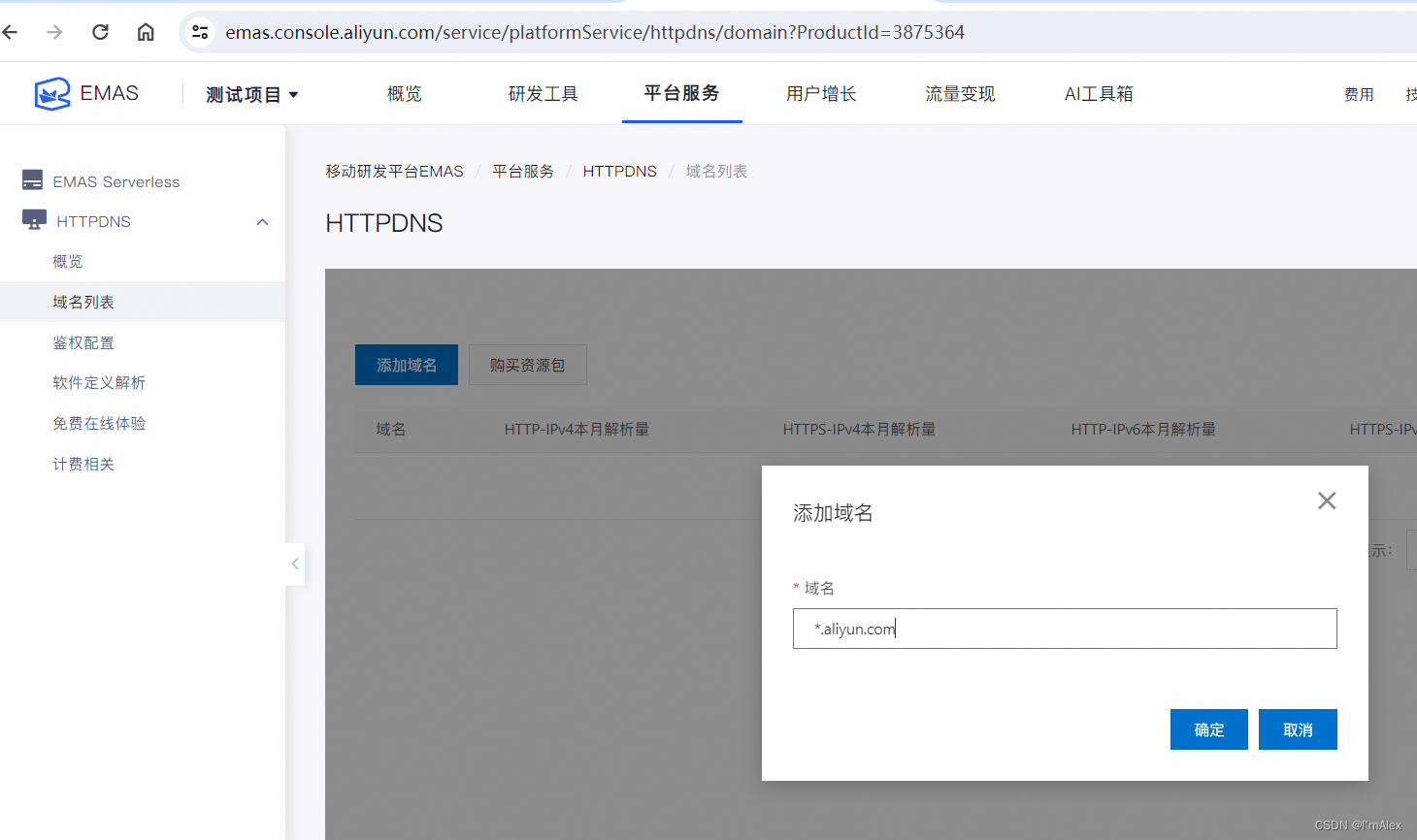Click the HTTPDNS page heading
Image resolution: width=1417 pixels, height=840 pixels.
[x=384, y=223]
